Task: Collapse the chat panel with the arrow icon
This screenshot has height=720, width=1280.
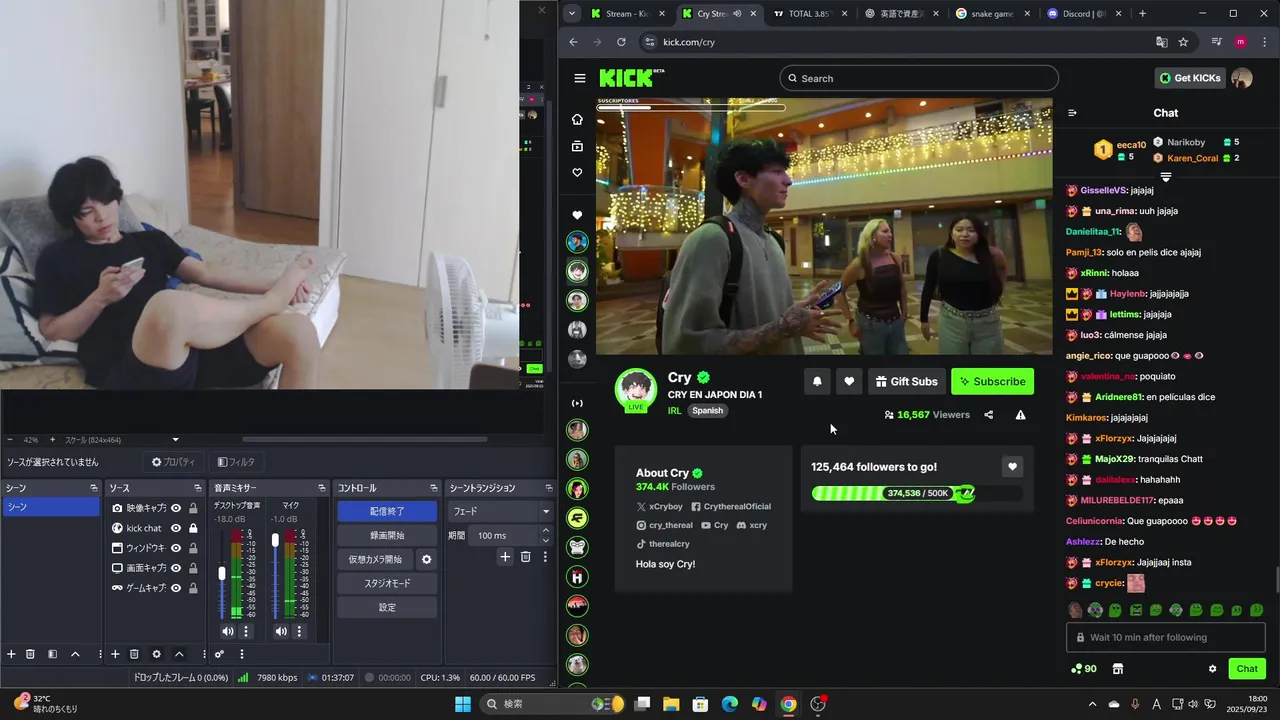Action: pos(1072,113)
